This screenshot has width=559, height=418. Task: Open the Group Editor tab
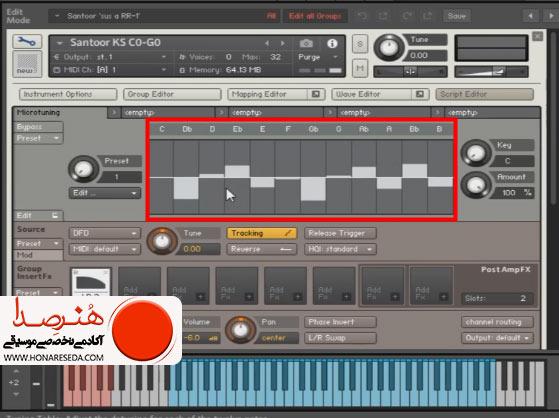pos(172,94)
